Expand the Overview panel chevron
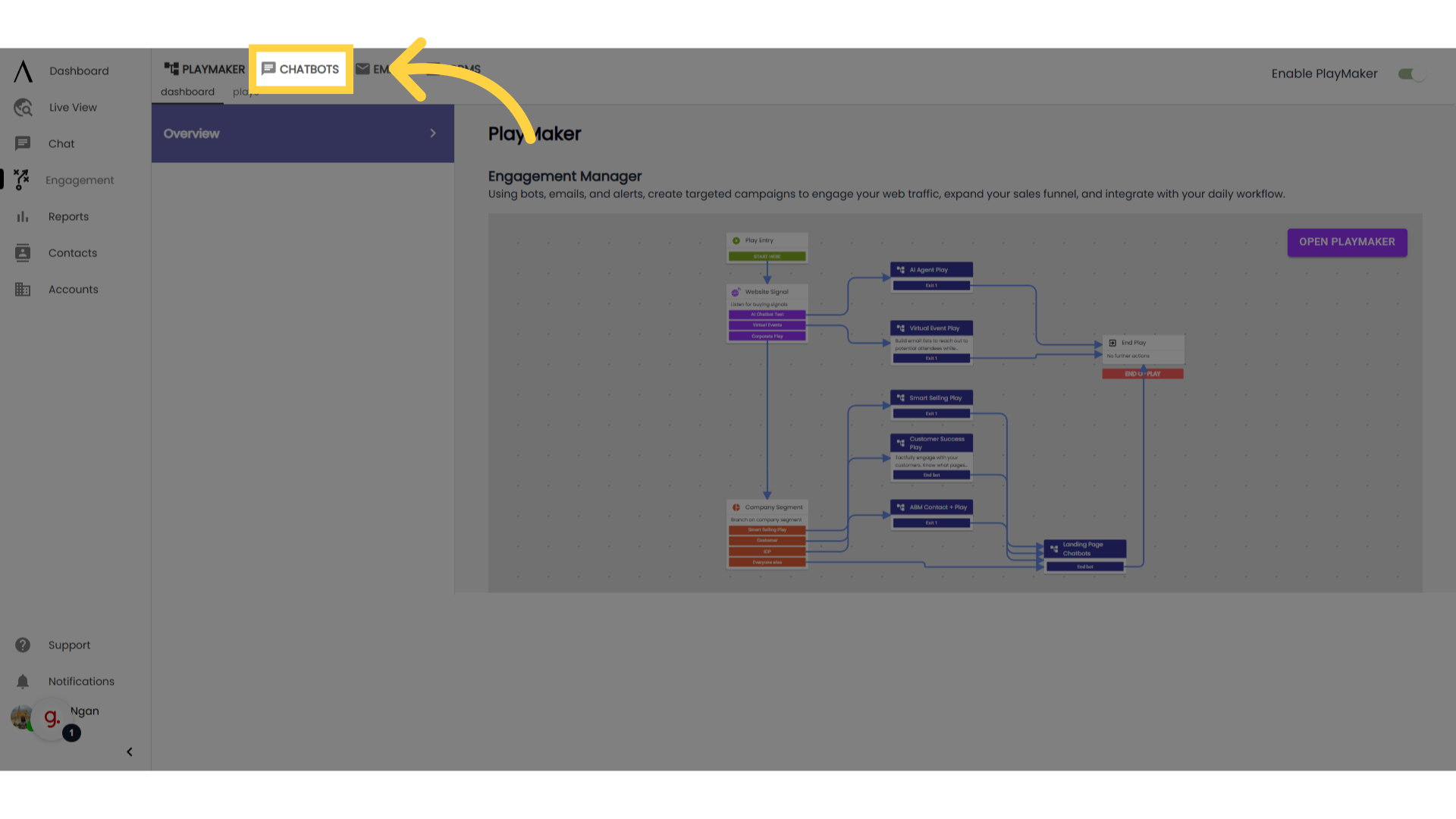Image resolution: width=1456 pixels, height=819 pixels. click(432, 132)
